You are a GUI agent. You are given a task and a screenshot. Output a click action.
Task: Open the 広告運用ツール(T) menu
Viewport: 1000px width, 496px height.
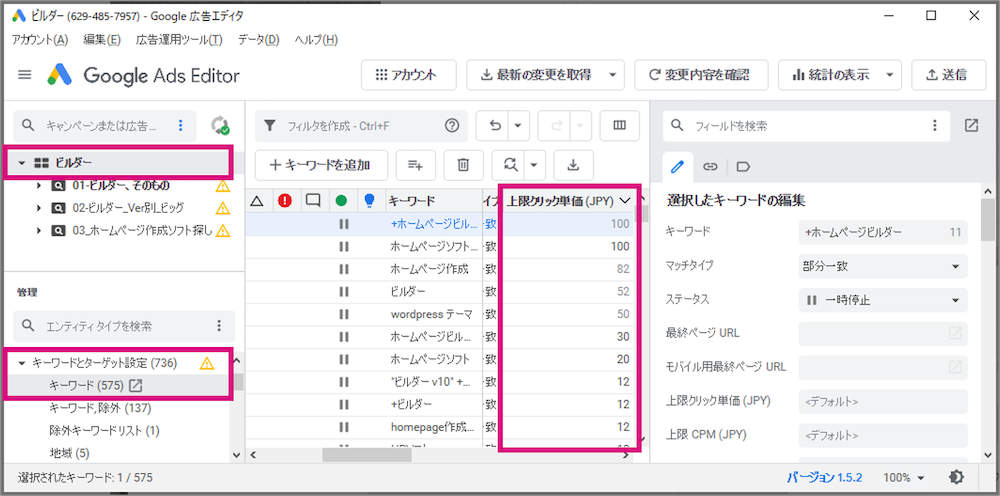[x=179, y=40]
